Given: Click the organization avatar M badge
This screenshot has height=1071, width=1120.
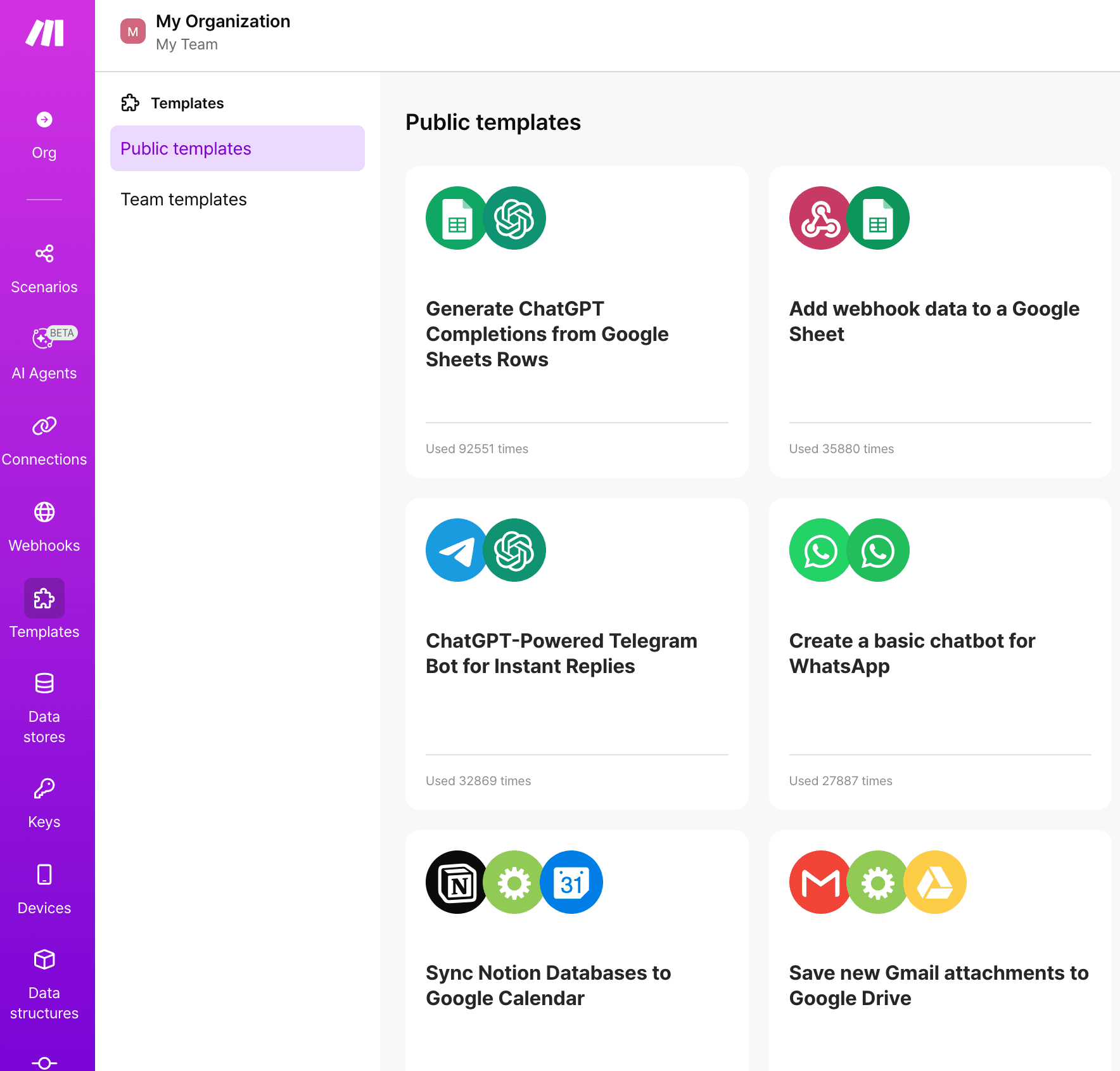Looking at the screenshot, I should (x=133, y=32).
